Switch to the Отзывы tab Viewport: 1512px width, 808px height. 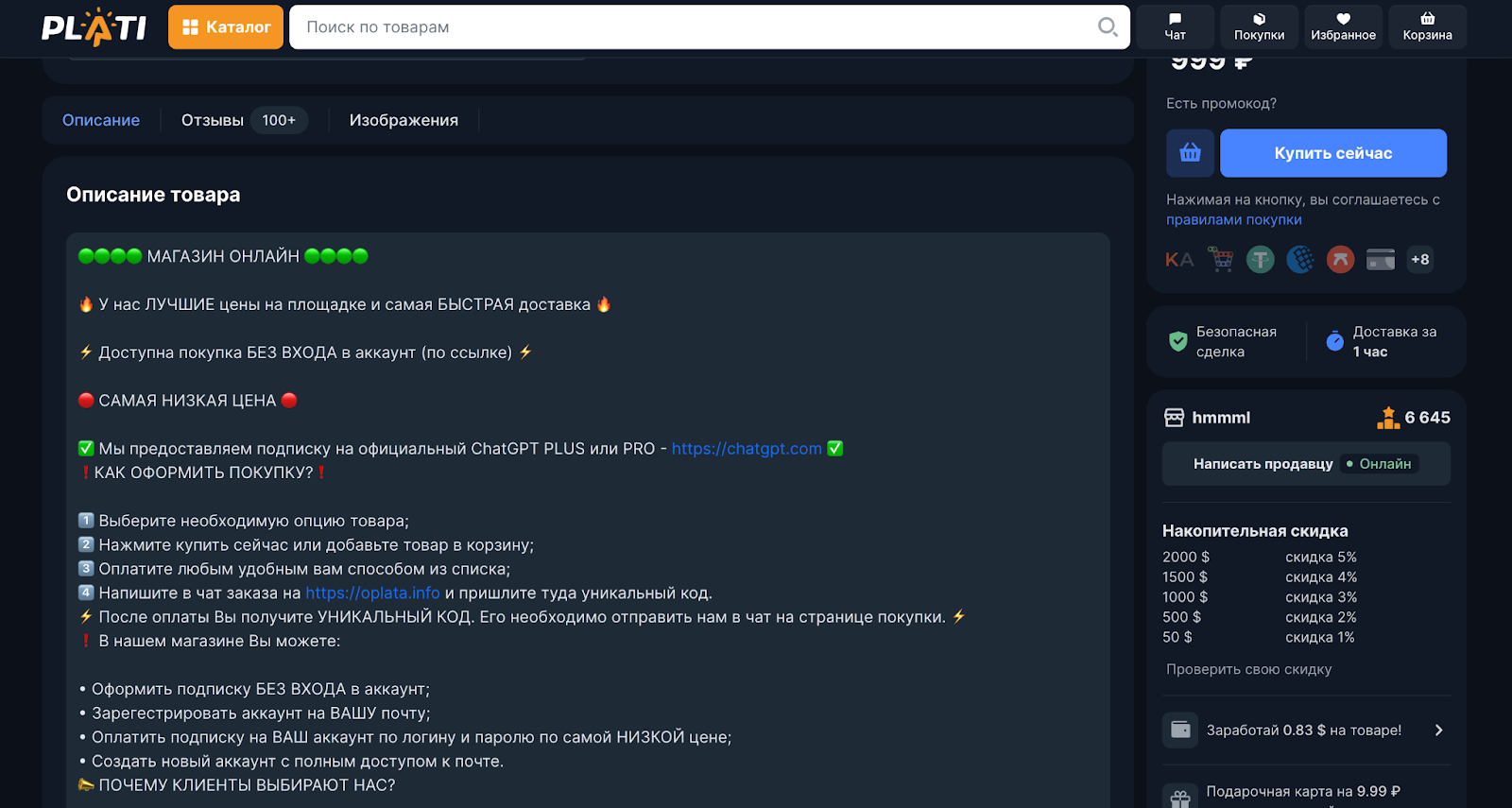tap(213, 120)
